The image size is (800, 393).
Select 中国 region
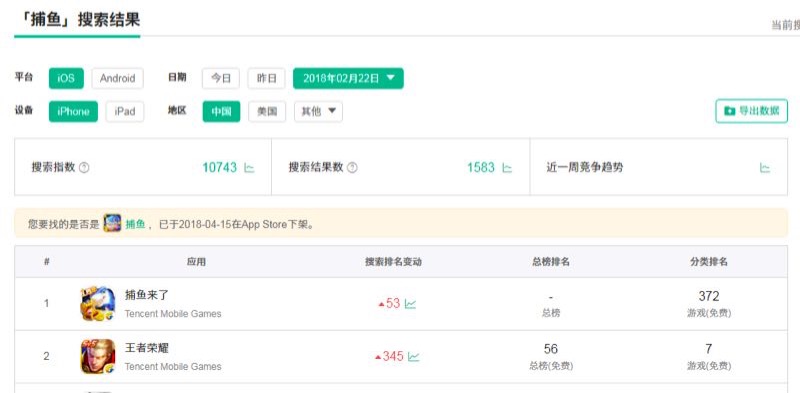[x=221, y=111]
